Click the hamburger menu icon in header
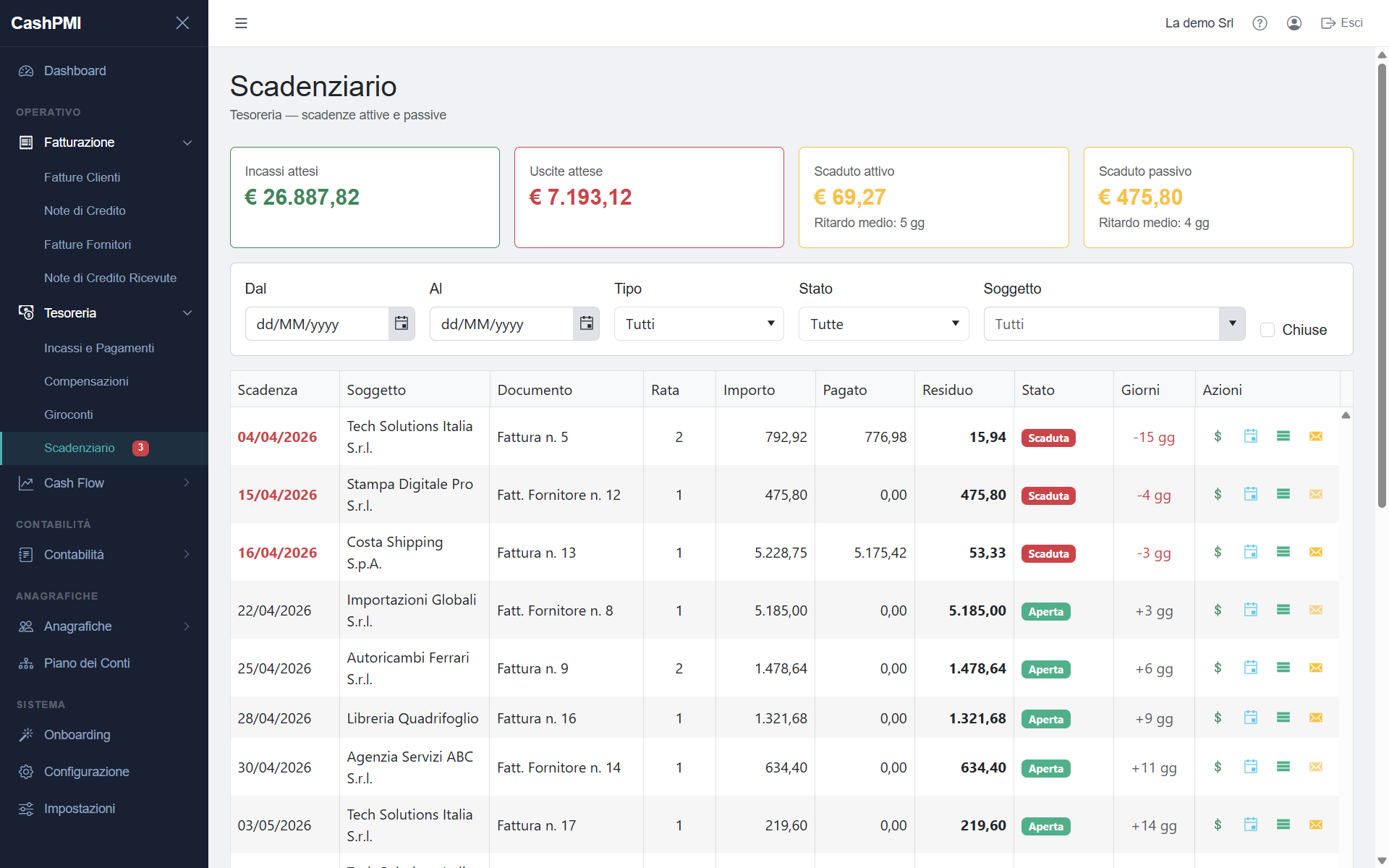 pyautogui.click(x=241, y=23)
